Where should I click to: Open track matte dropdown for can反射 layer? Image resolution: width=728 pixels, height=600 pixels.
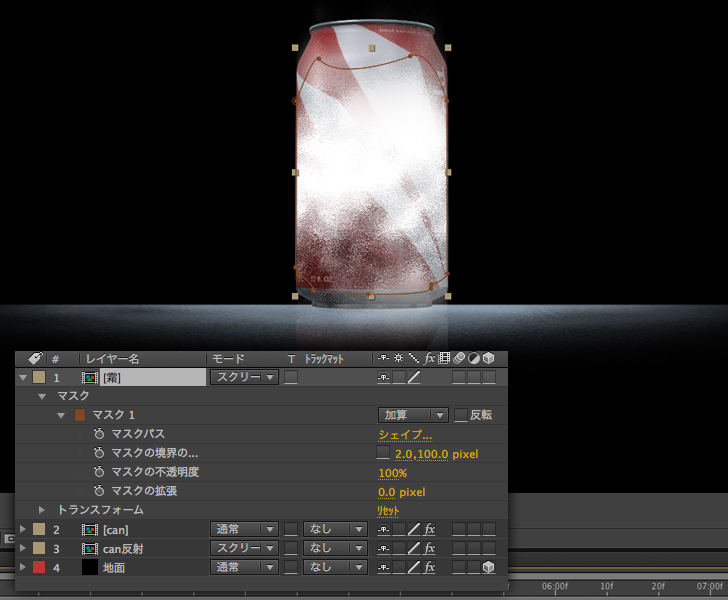pos(335,548)
